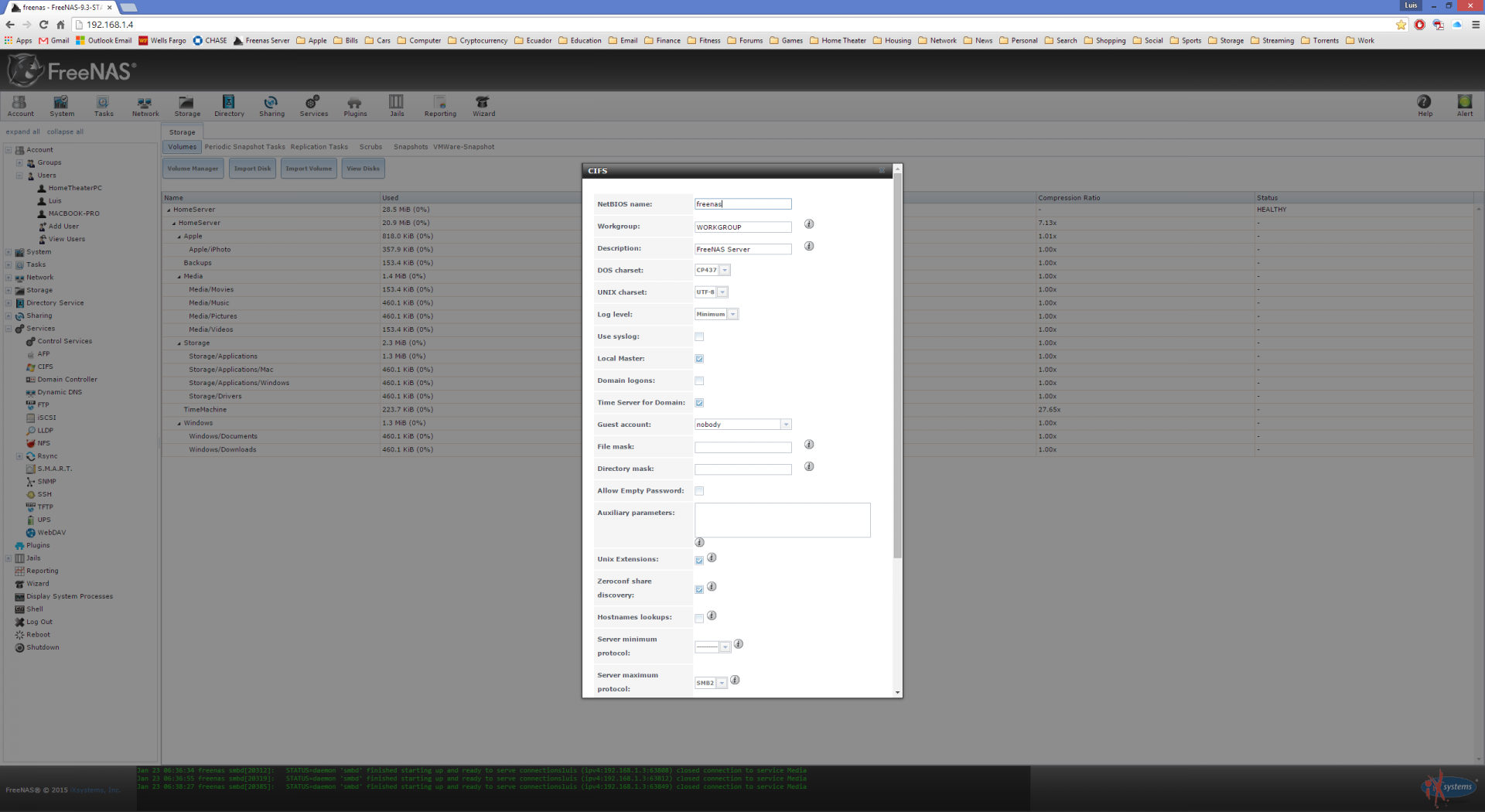Enable the Use syslog checkbox

pyautogui.click(x=699, y=336)
